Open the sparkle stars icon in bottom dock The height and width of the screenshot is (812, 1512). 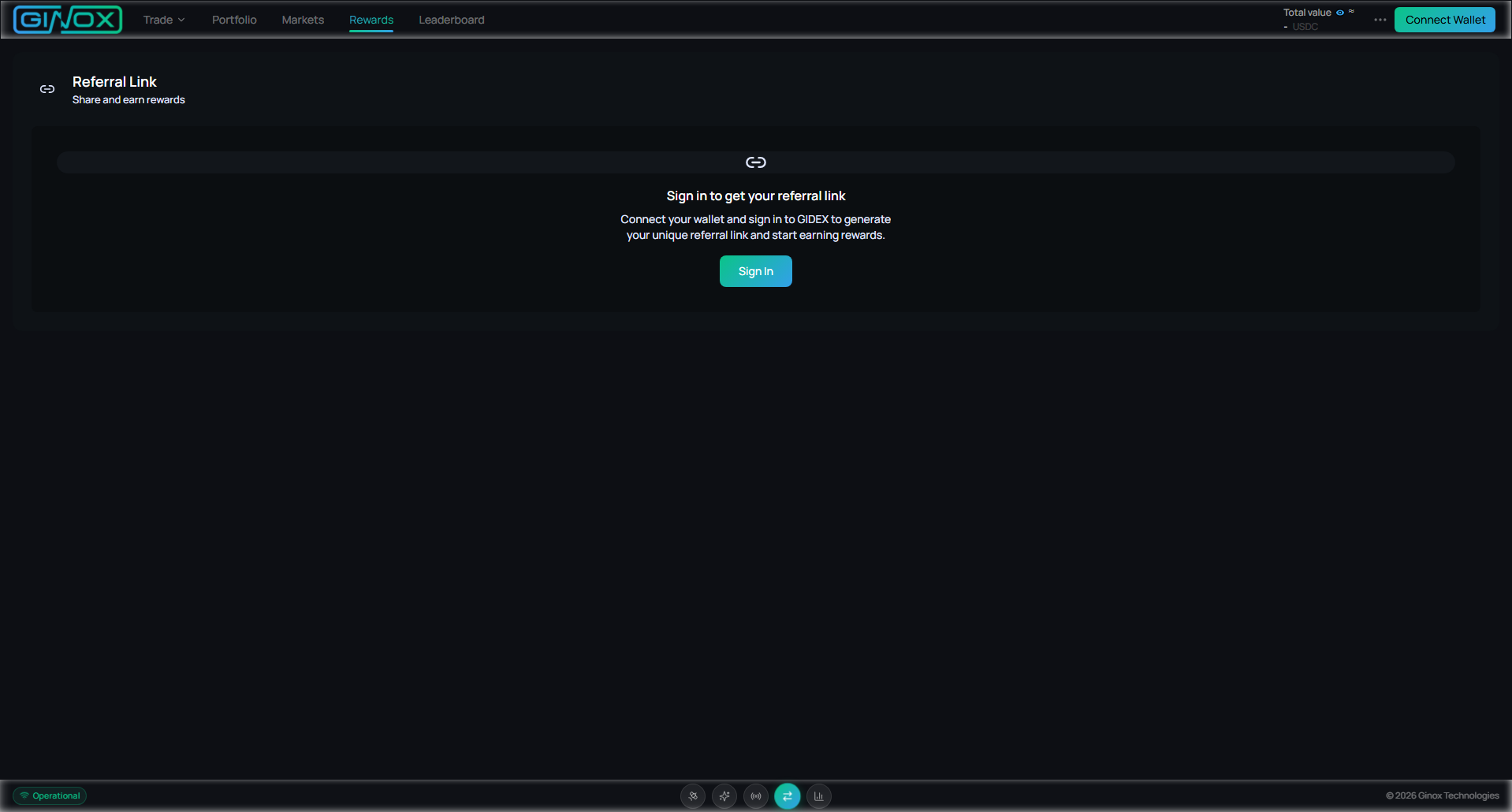pyautogui.click(x=724, y=796)
